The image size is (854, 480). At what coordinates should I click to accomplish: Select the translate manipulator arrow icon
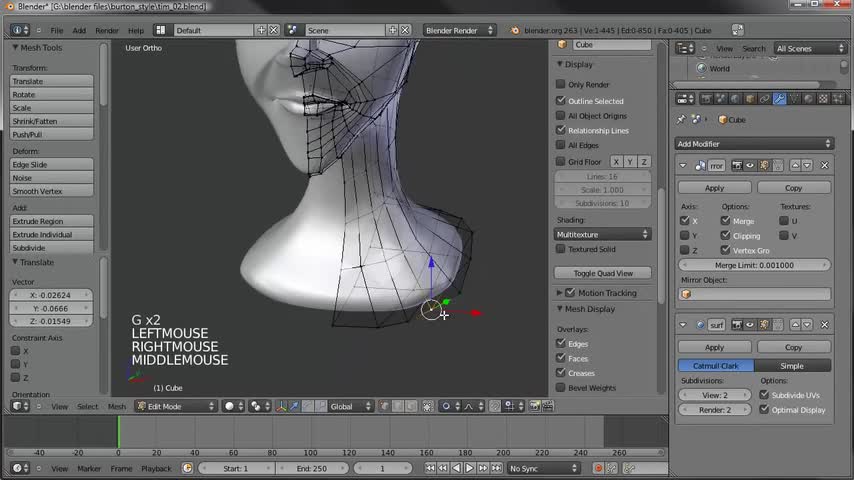click(294, 406)
